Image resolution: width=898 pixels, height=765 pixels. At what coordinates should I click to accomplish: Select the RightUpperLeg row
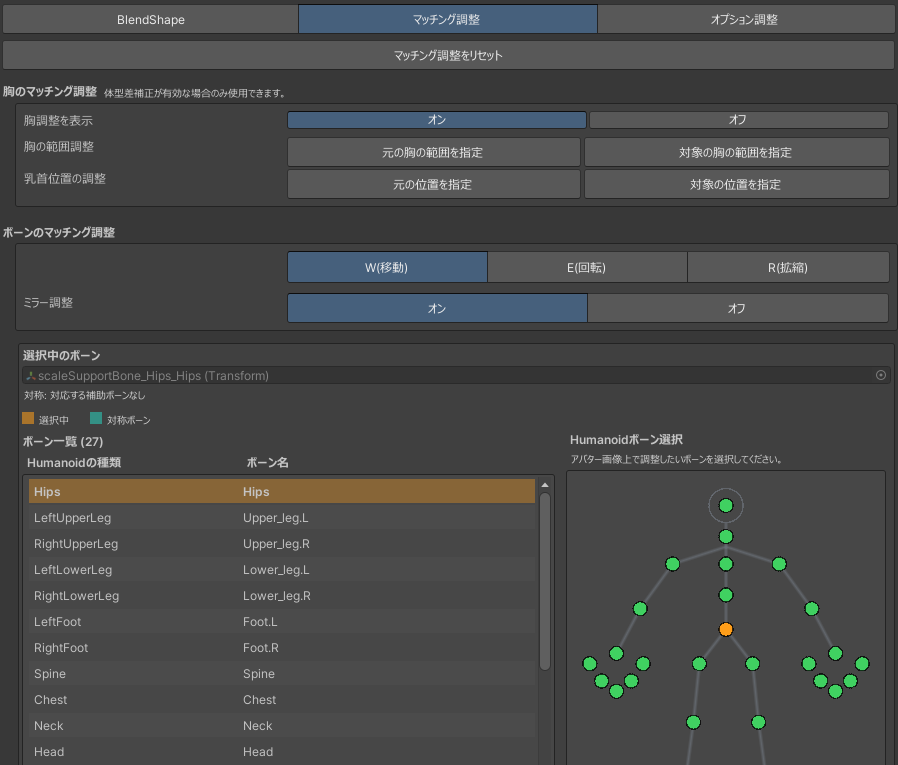click(x=282, y=543)
